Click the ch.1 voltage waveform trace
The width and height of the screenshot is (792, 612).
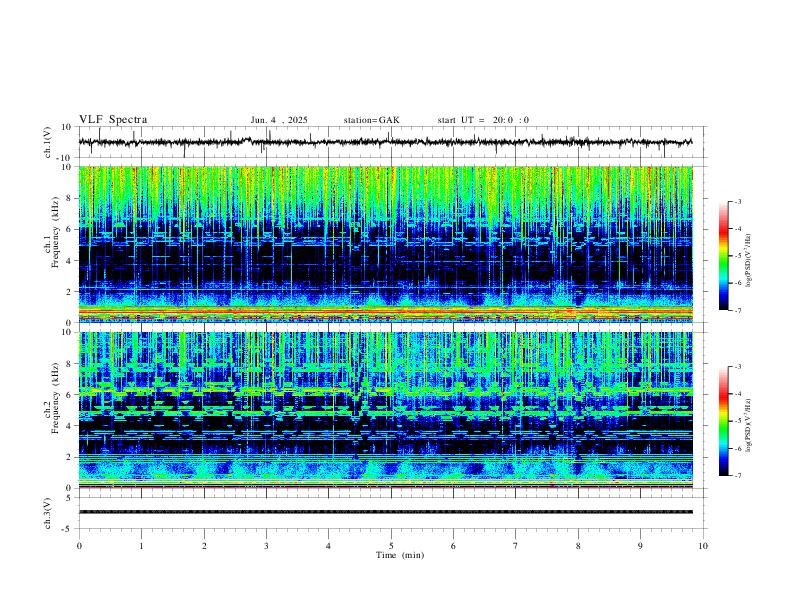click(385, 142)
